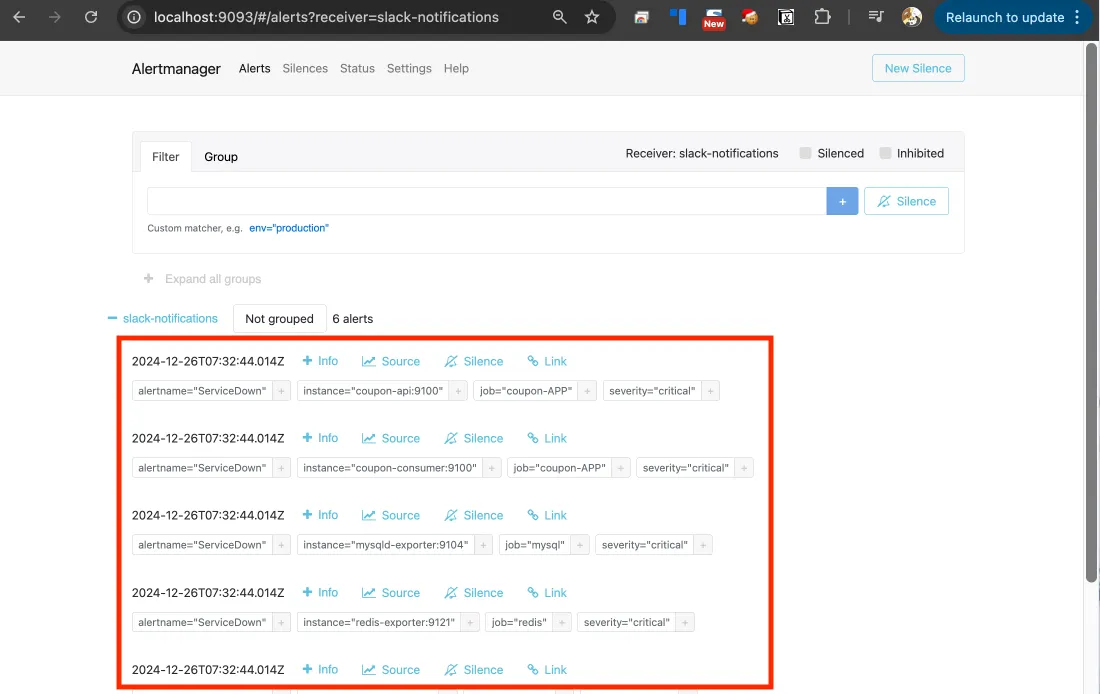Expand Info for the coupon-api alert
Viewport: 1100px width, 694px height.
point(320,361)
